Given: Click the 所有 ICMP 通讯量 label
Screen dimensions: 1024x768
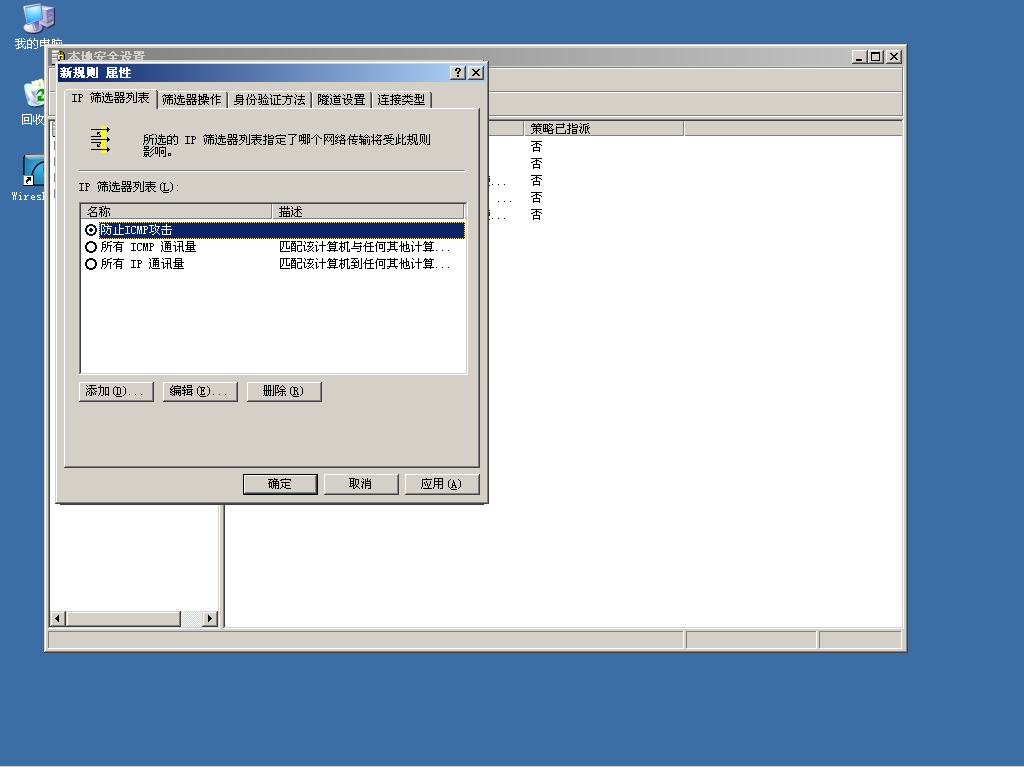Looking at the screenshot, I should (x=148, y=247).
